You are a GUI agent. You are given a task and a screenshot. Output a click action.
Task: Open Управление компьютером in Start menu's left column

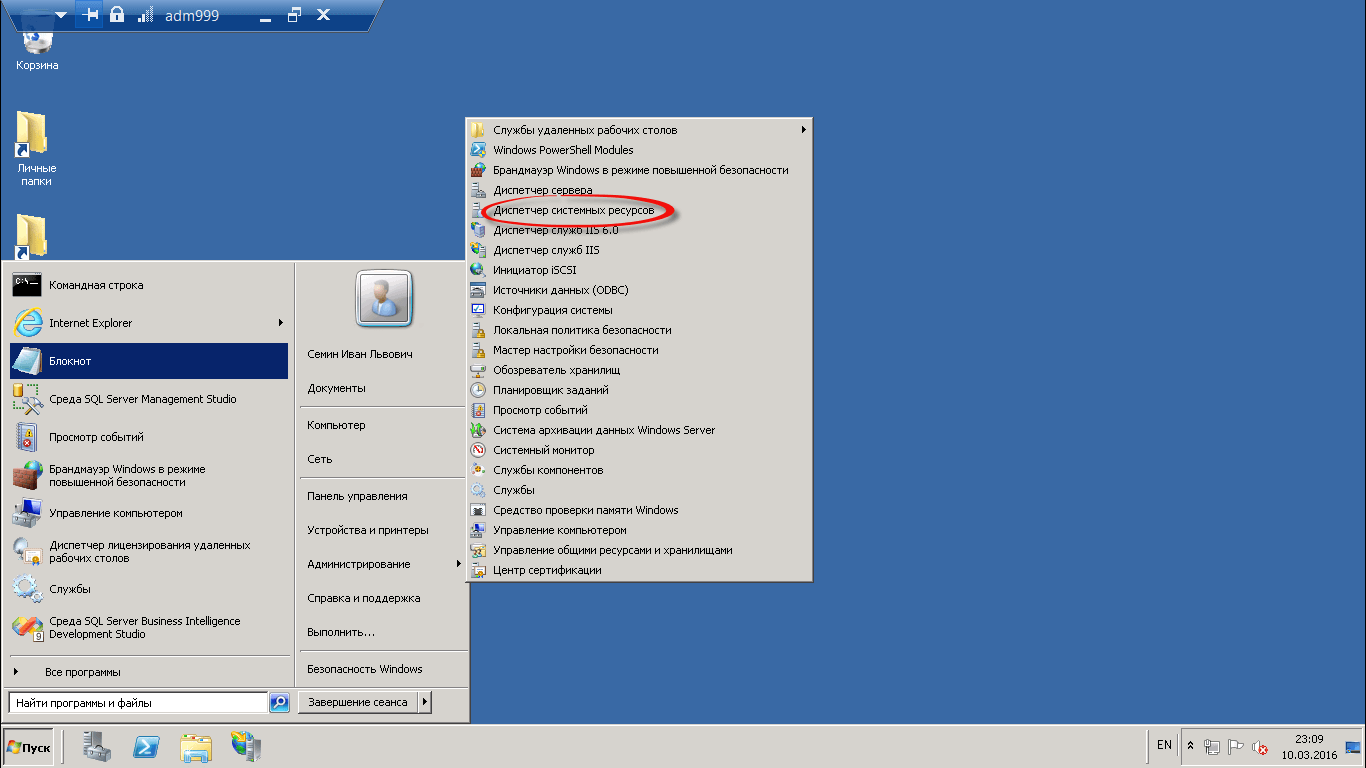click(x=149, y=513)
